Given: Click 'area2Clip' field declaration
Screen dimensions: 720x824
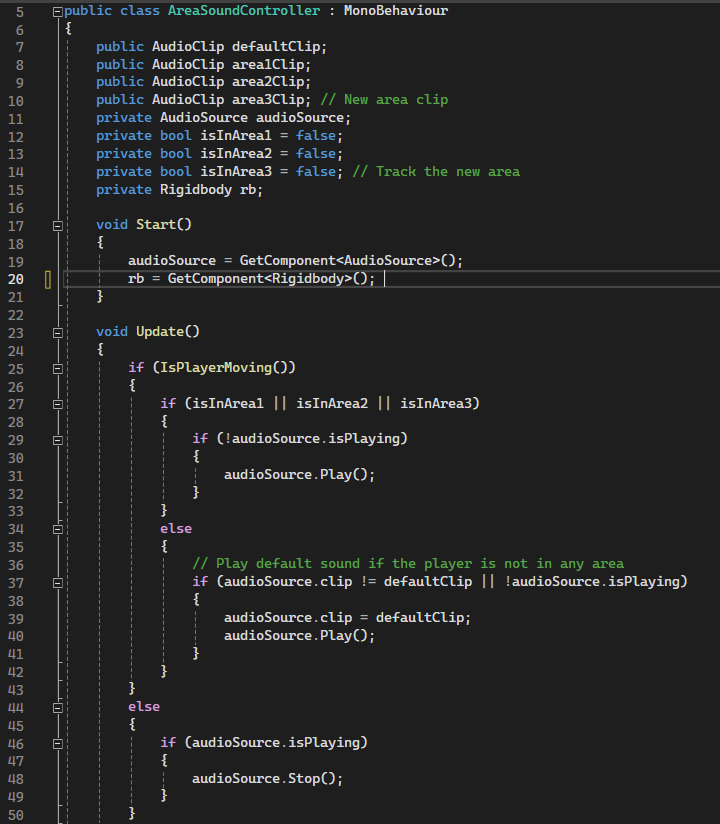Looking at the screenshot, I should coord(268,83).
